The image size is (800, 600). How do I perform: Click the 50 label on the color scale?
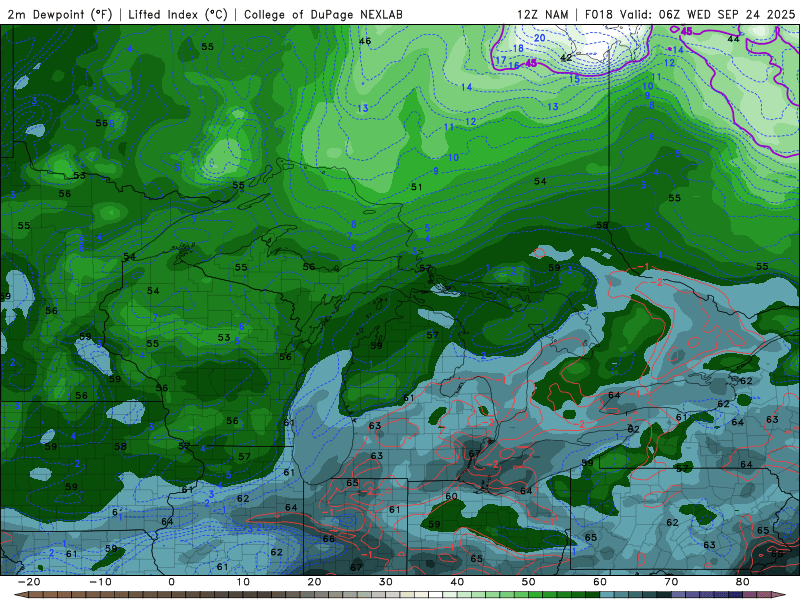click(529, 582)
